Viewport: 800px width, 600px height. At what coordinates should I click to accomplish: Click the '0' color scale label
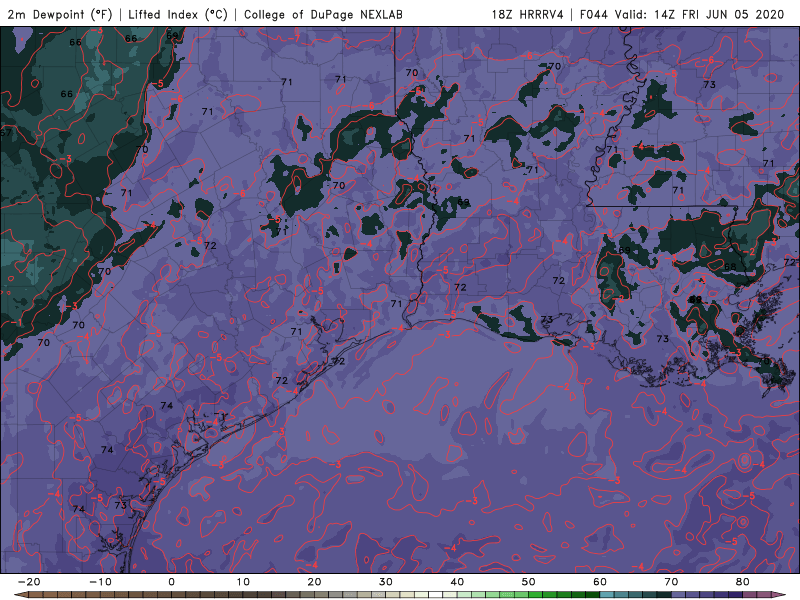click(x=171, y=582)
